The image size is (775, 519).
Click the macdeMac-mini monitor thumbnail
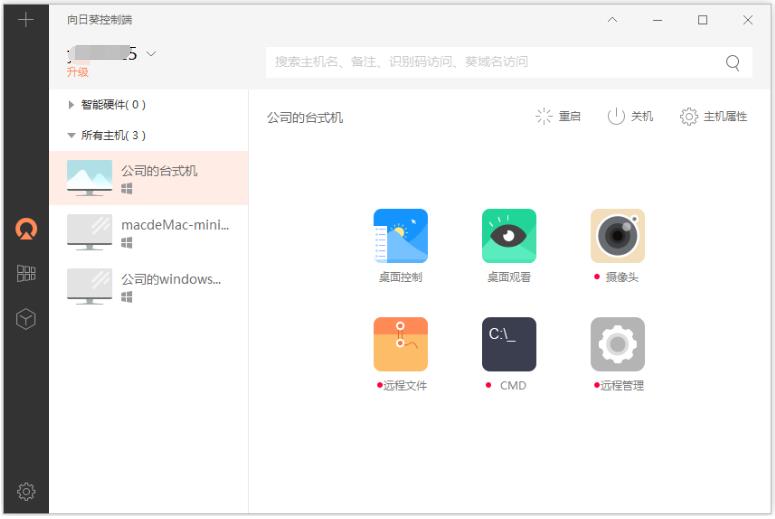[89, 232]
